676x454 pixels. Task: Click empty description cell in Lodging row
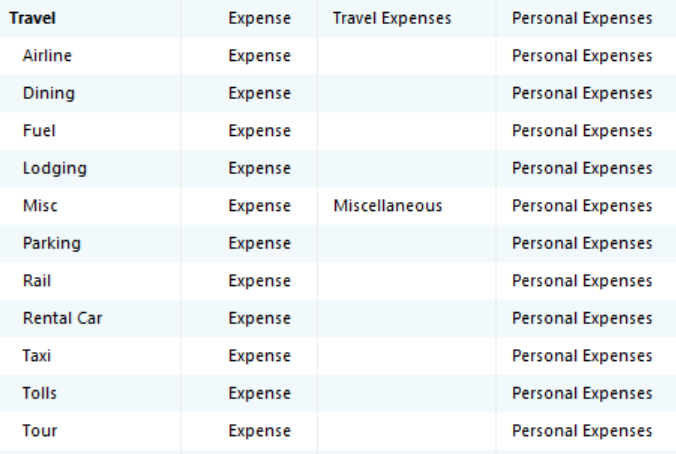click(x=407, y=169)
